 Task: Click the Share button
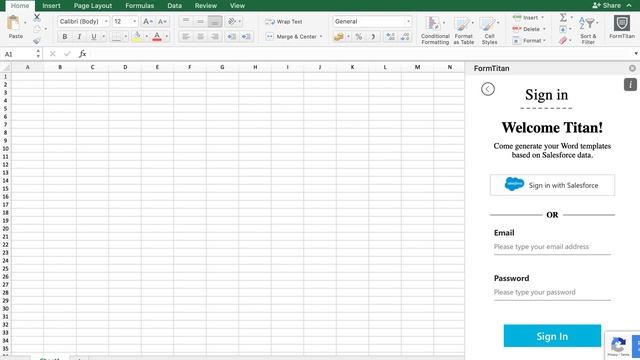[607, 5]
